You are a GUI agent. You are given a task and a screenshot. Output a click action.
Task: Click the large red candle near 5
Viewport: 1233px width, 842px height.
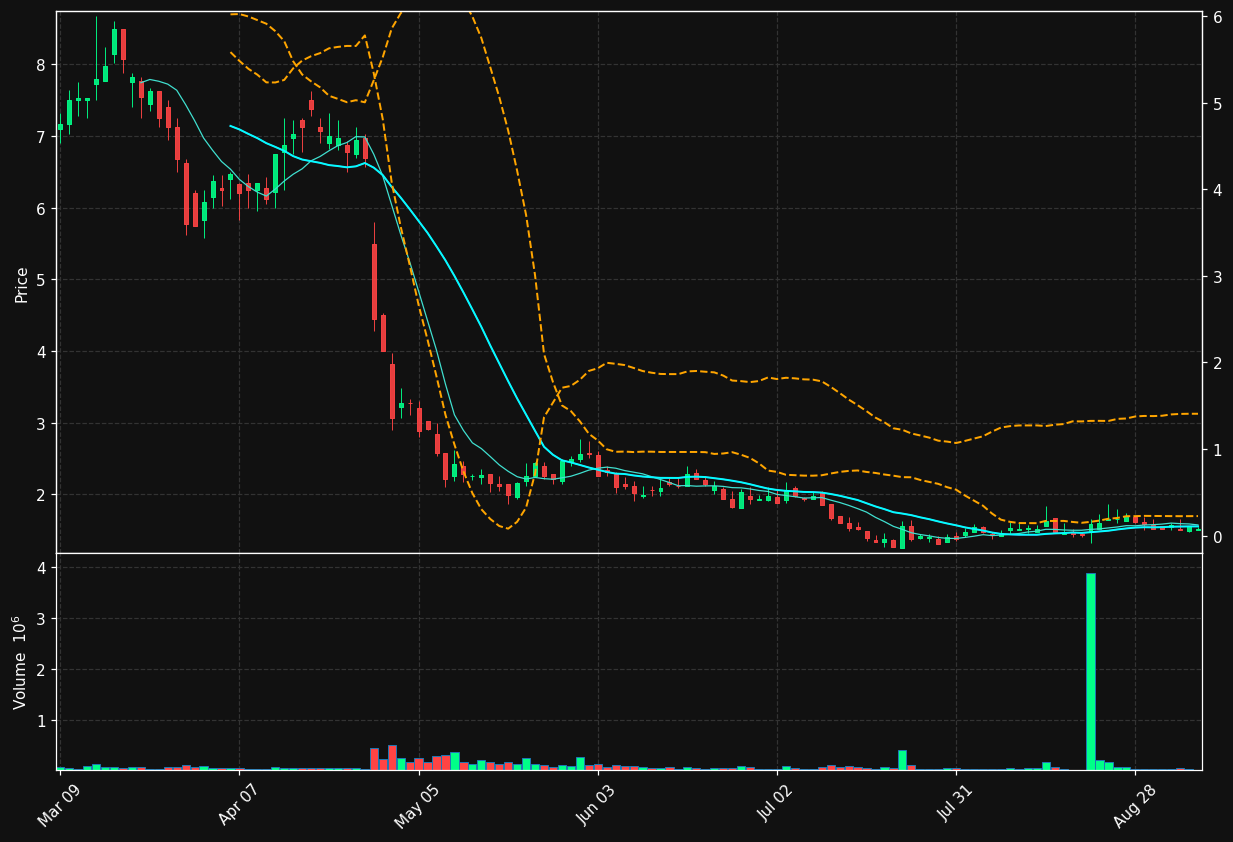[x=375, y=282]
